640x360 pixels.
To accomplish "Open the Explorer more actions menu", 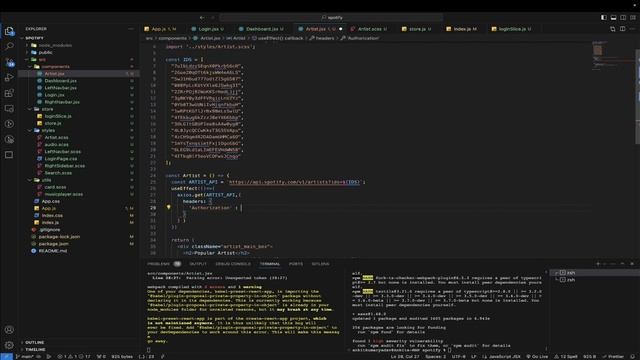I will [x=131, y=29].
